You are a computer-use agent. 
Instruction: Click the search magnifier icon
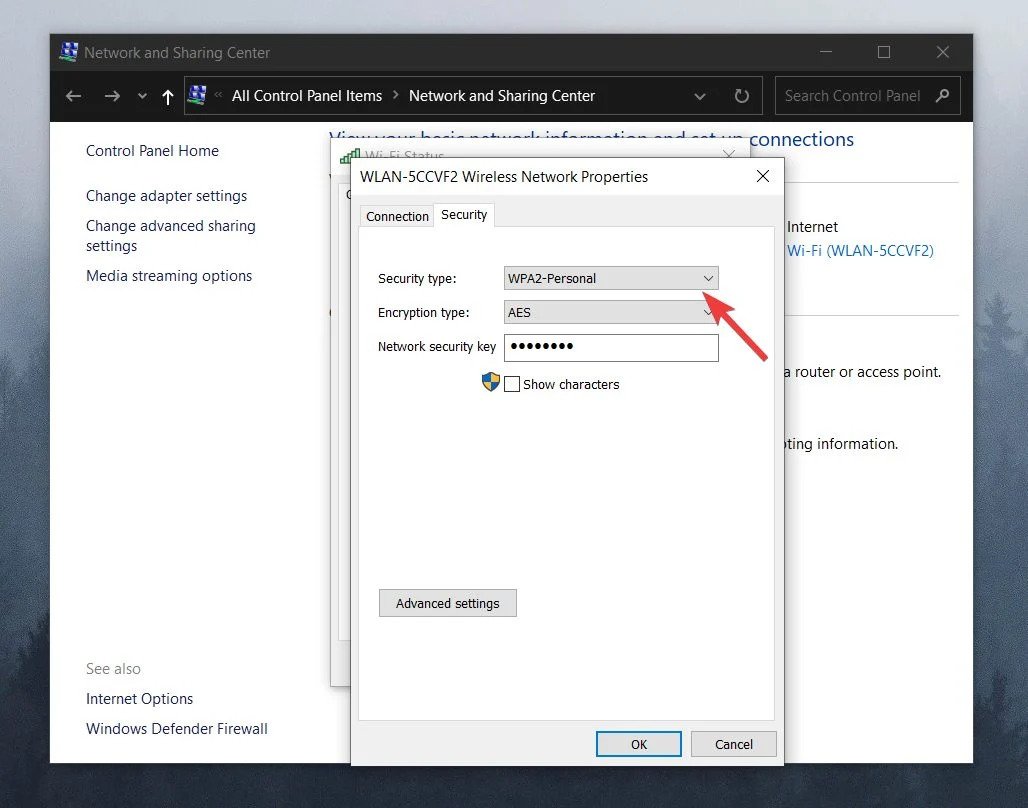pyautogui.click(x=942, y=96)
